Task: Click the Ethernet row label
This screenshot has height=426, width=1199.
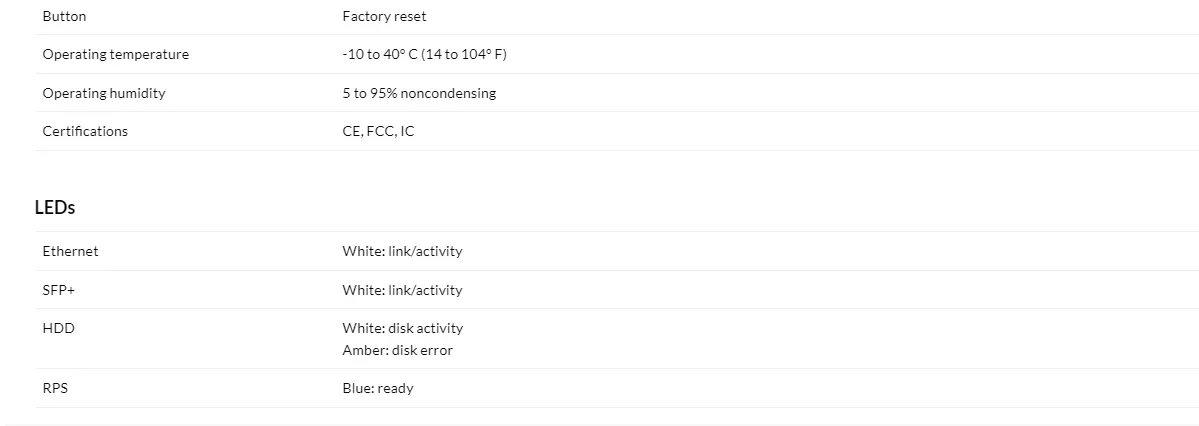Action: [70, 252]
